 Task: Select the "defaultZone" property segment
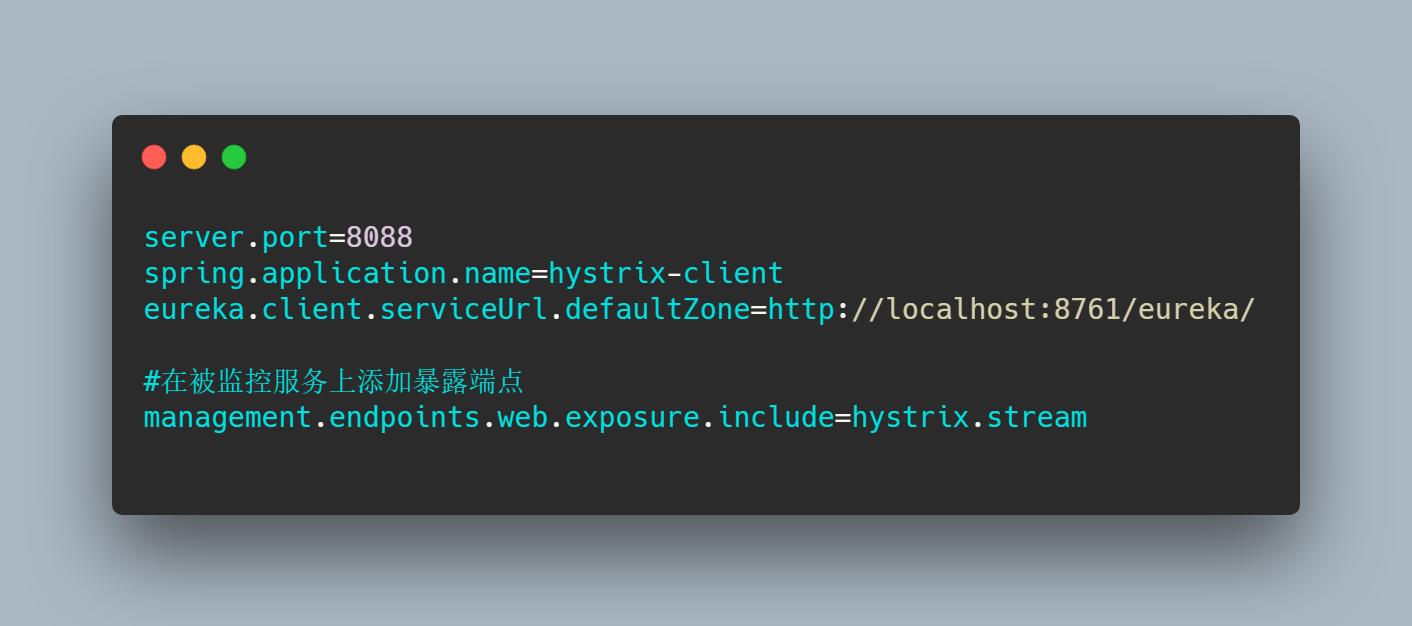pos(657,310)
